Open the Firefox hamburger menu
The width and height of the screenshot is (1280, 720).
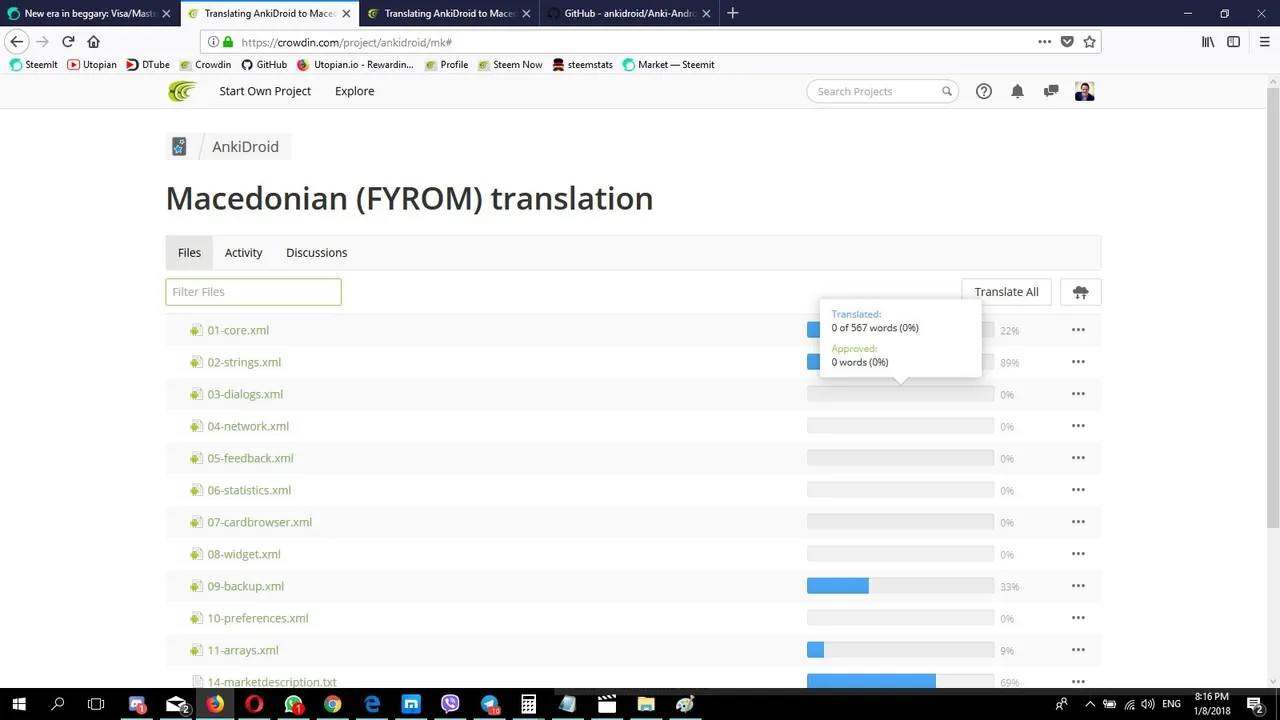(x=1264, y=42)
